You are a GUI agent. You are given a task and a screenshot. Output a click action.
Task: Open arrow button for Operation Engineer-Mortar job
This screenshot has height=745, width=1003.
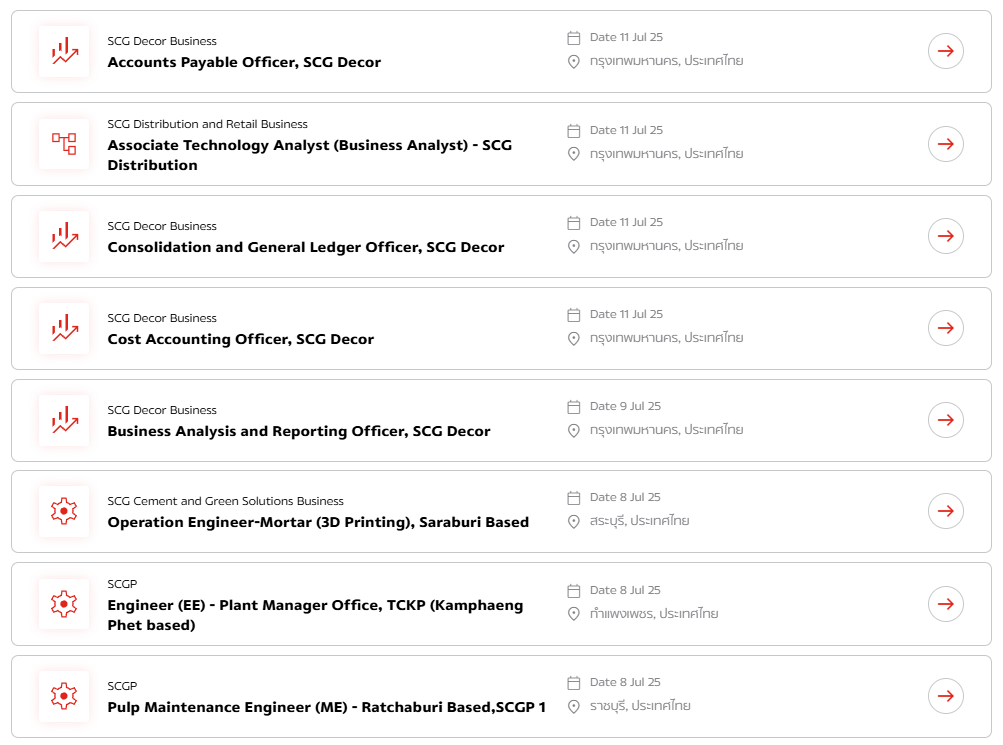[945, 511]
